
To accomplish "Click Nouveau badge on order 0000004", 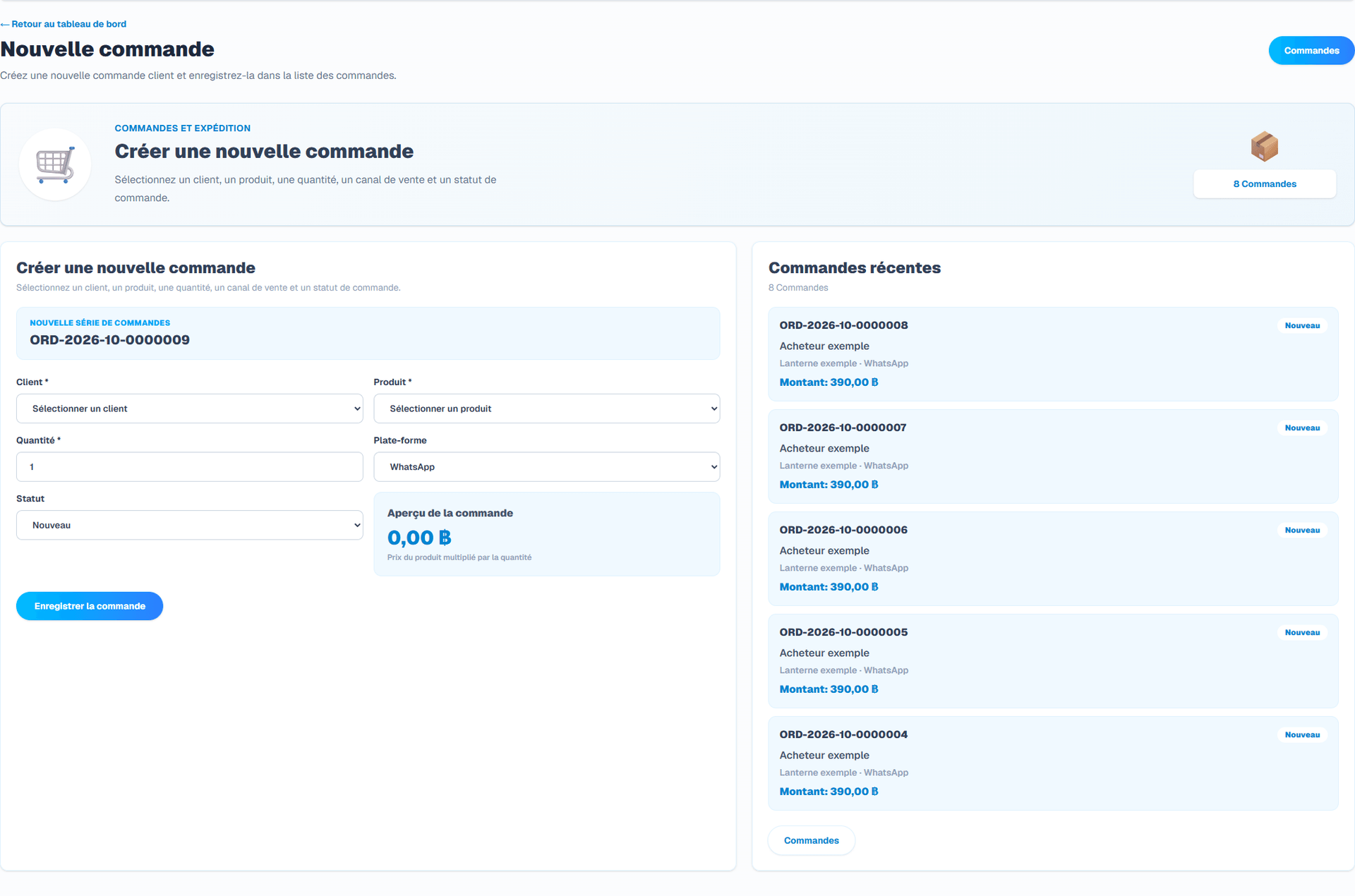I will click(x=1302, y=735).
